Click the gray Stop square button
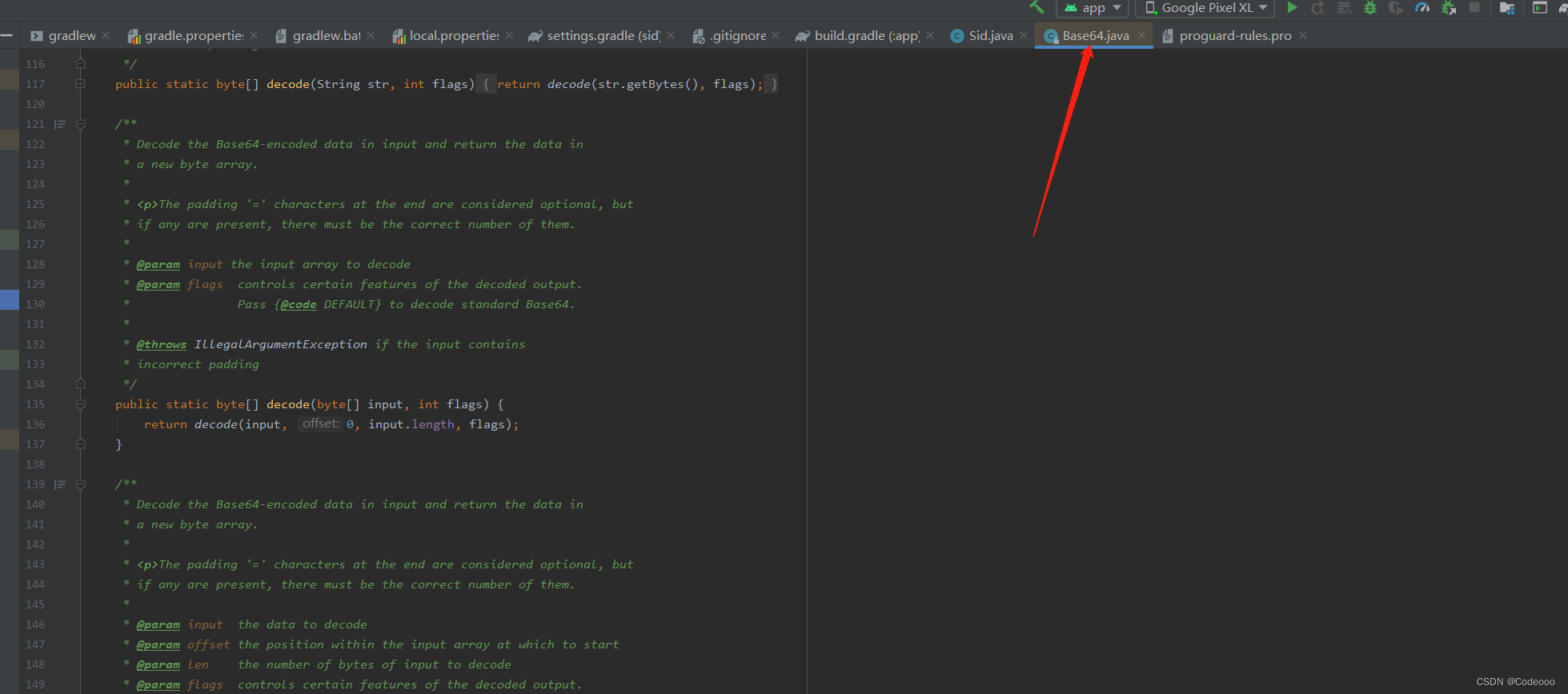Viewport: 1568px width, 694px height. pyautogui.click(x=1474, y=8)
